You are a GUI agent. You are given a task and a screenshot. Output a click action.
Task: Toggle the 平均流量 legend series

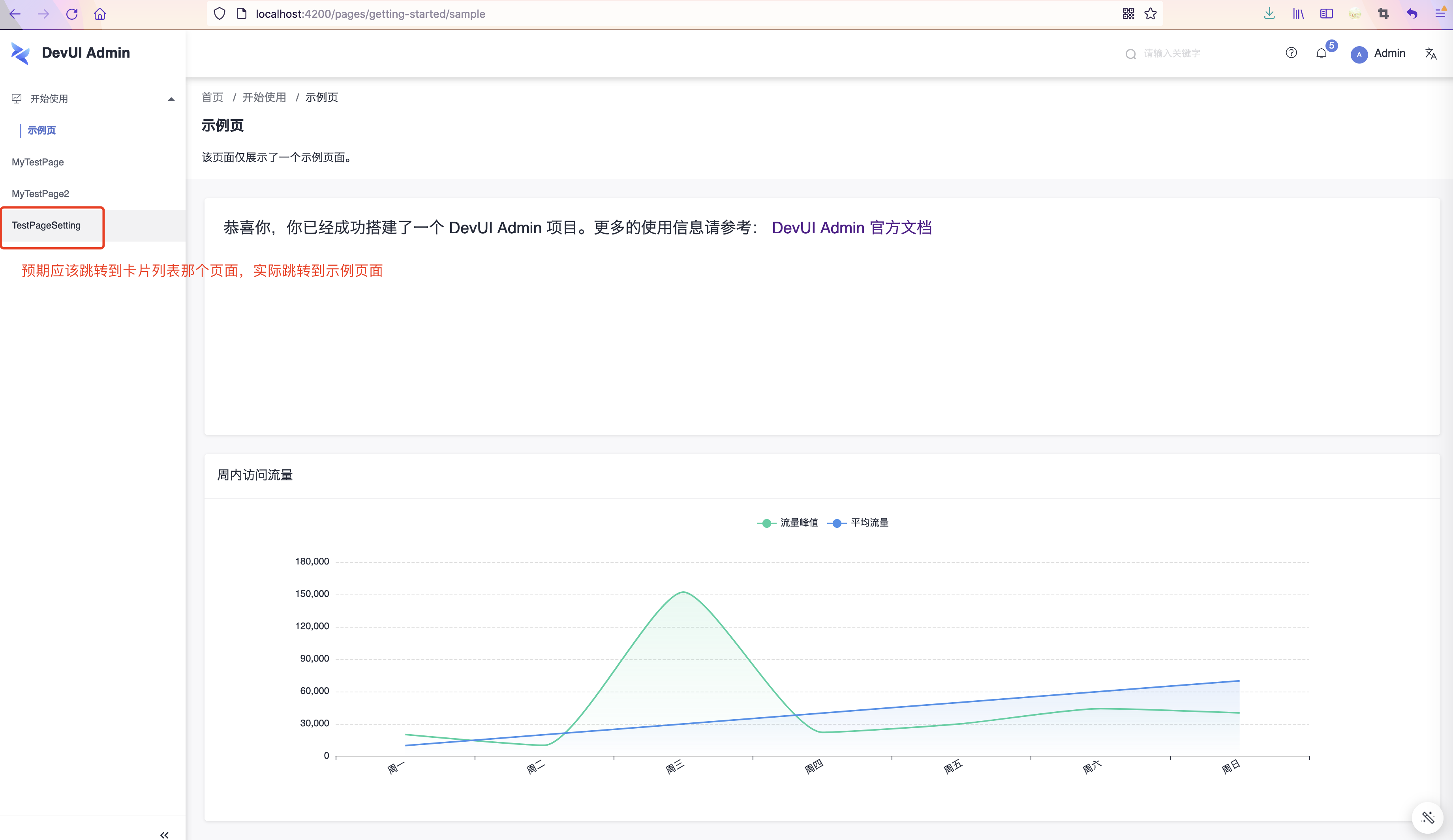click(858, 522)
